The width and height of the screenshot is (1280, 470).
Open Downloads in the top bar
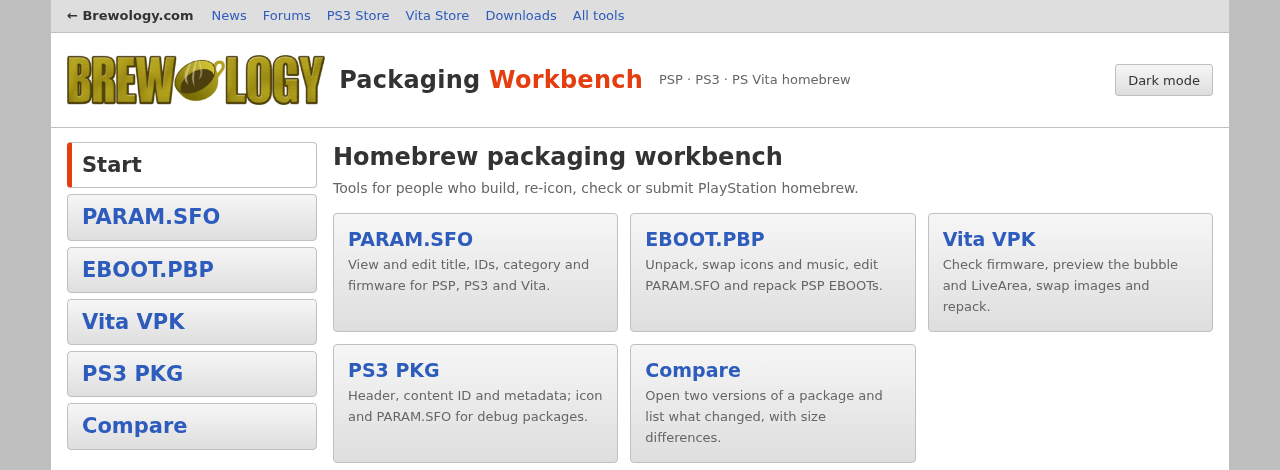point(521,16)
